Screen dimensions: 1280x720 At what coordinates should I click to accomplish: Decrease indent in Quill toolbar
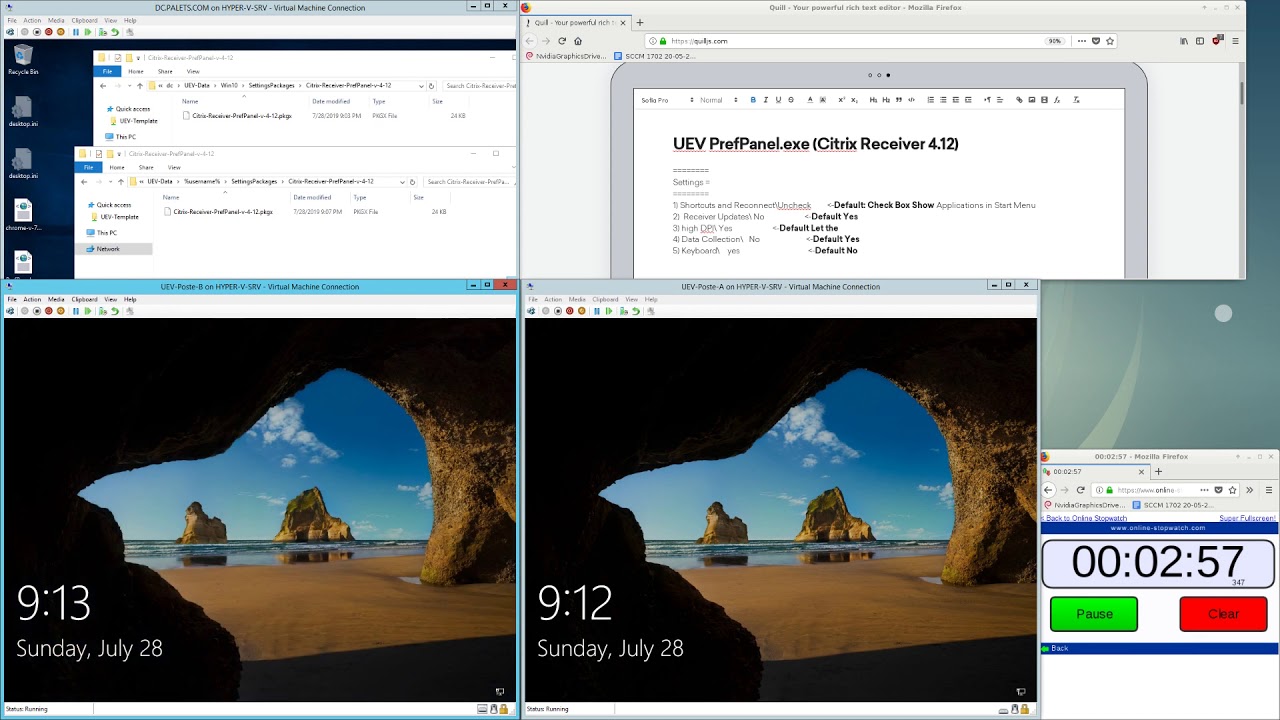[955, 100]
